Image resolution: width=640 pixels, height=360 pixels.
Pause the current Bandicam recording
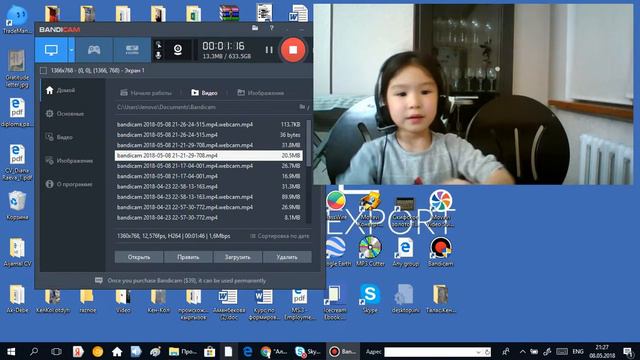click(x=269, y=50)
